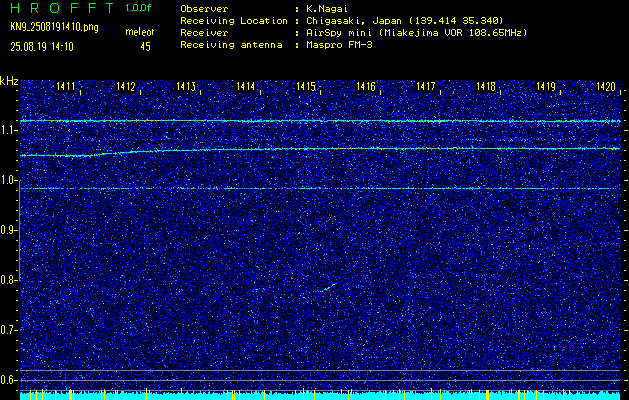This screenshot has width=629, height=400.
Task: Click the 1.0 frequency axis label
Action: 8,180
